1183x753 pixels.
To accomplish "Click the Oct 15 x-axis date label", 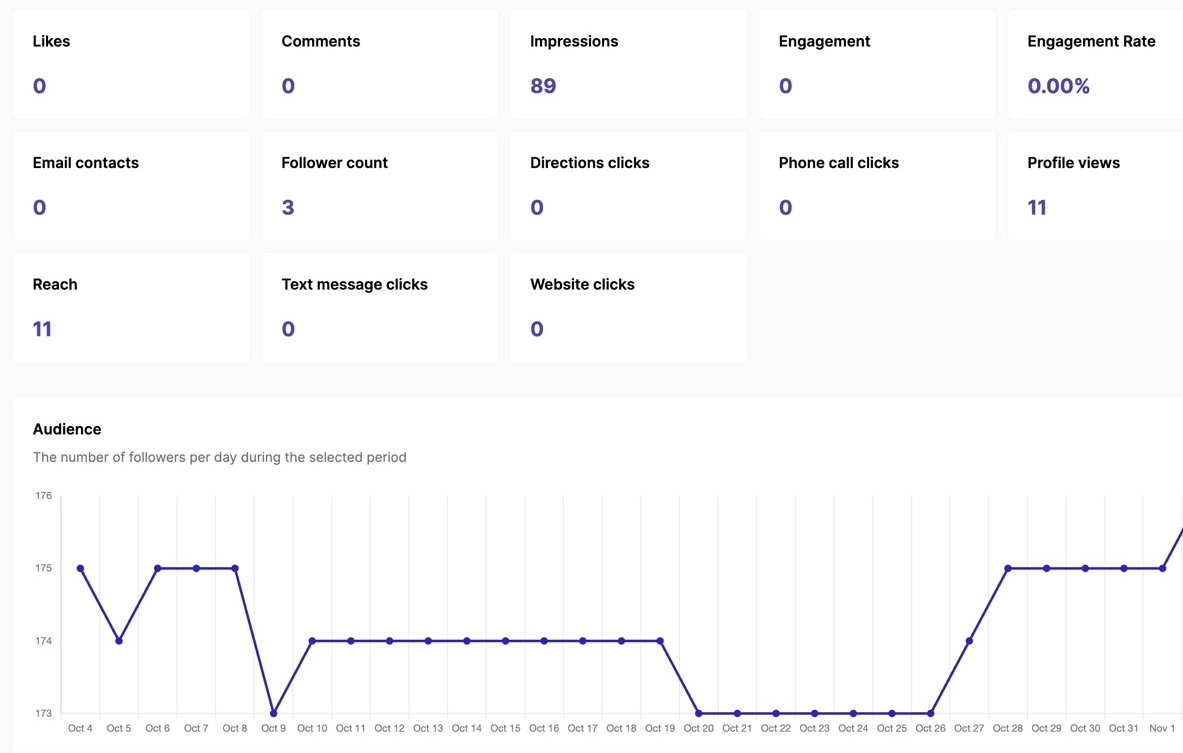I will [505, 728].
